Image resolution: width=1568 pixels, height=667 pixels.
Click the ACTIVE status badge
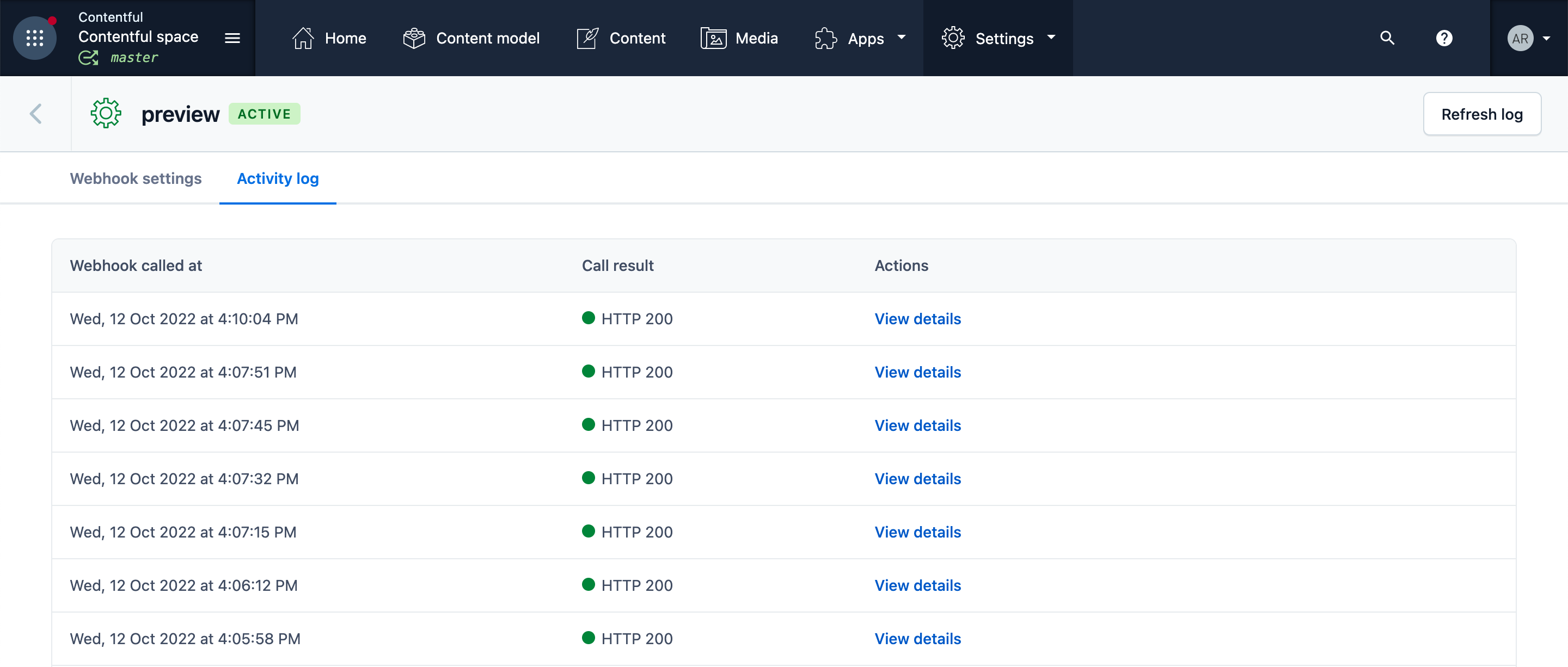[x=264, y=114]
